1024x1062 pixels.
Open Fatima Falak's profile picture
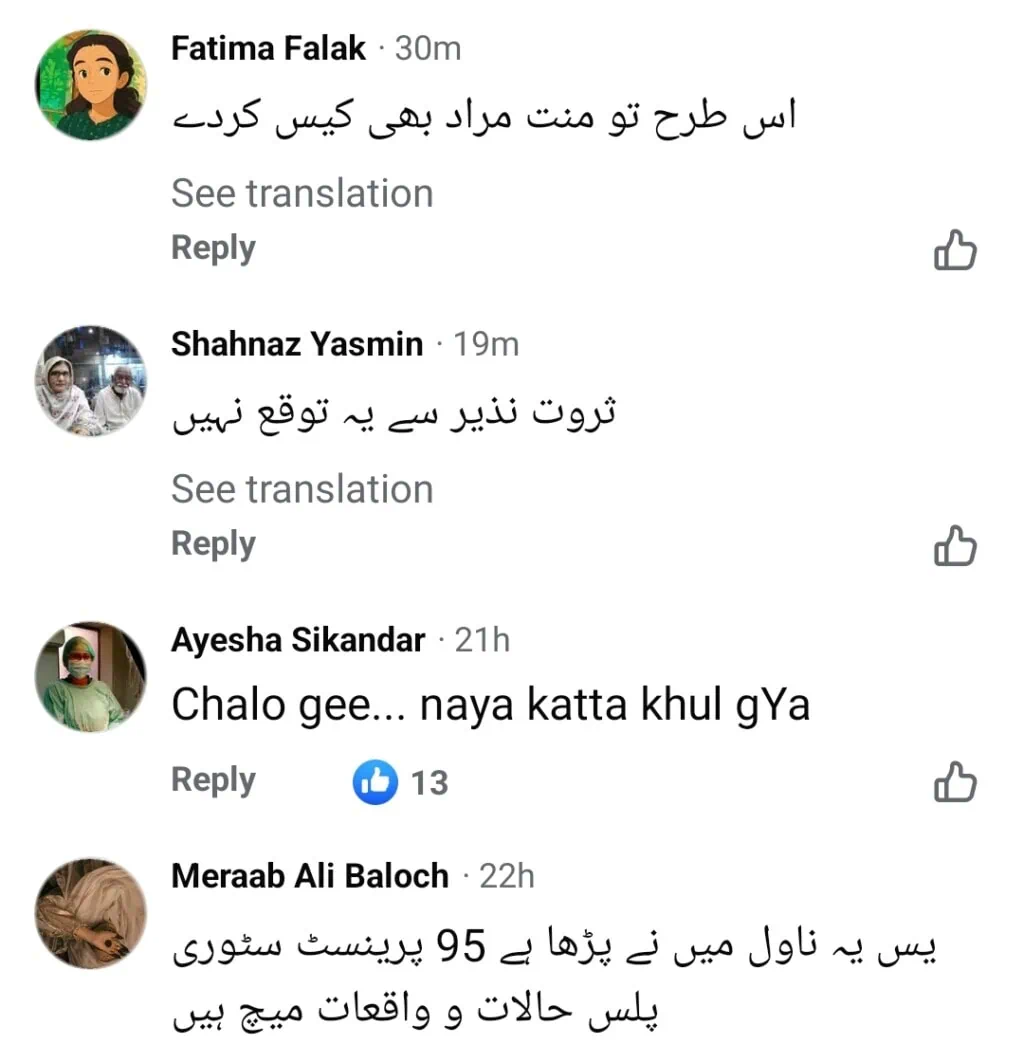pos(91,84)
